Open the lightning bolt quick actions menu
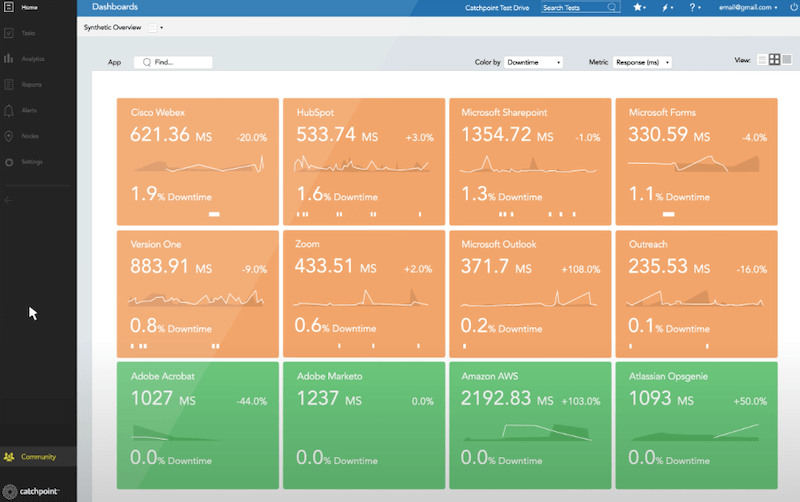Viewport: 800px width, 502px height. [667, 7]
